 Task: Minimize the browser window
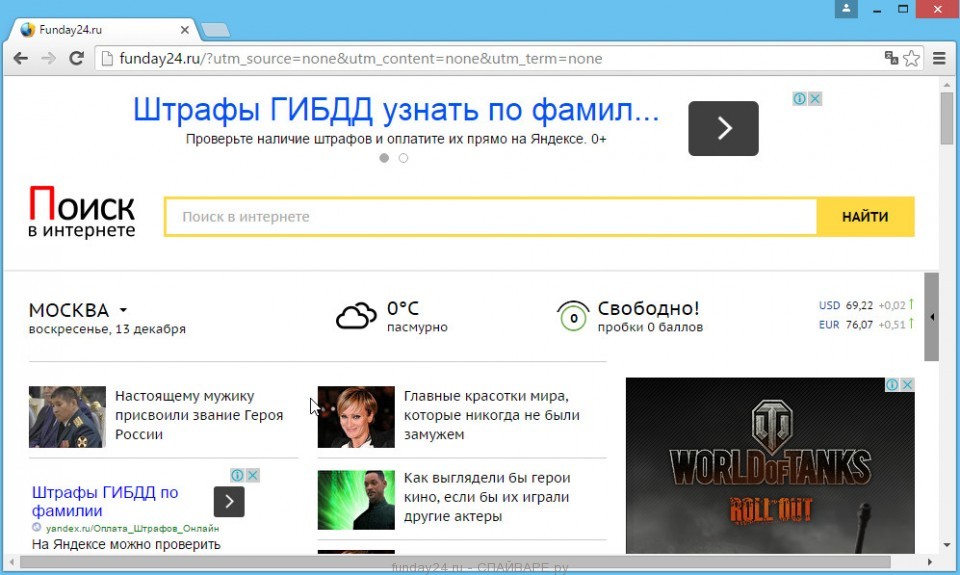pos(877,9)
